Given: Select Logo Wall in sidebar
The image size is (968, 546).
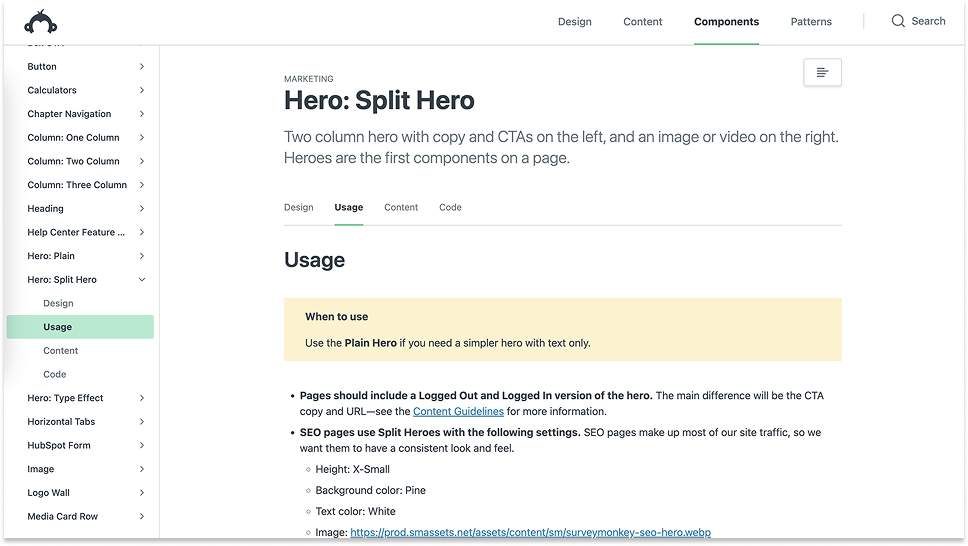Looking at the screenshot, I should [x=49, y=493].
